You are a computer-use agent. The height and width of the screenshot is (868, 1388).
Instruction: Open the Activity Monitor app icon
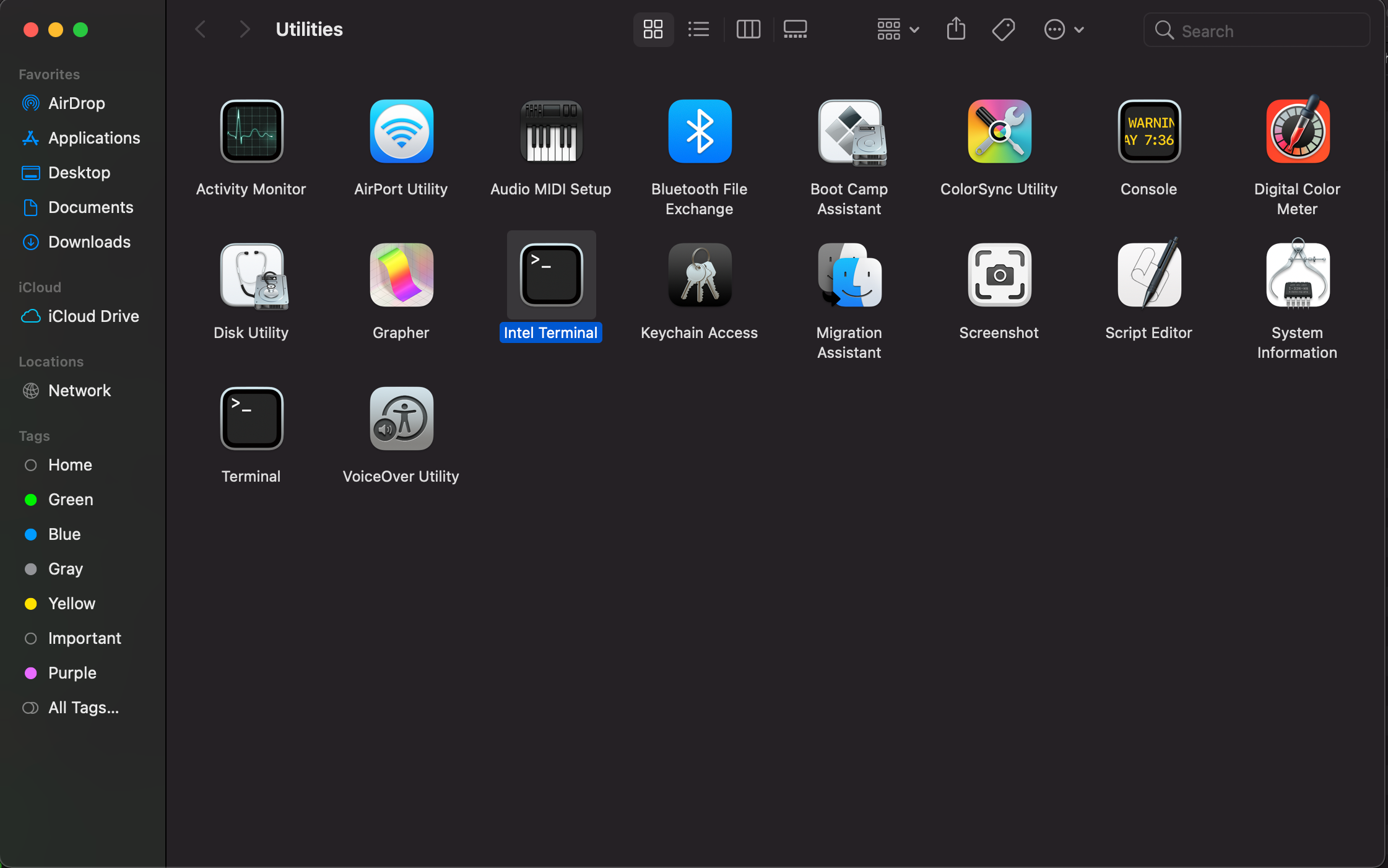coord(251,131)
